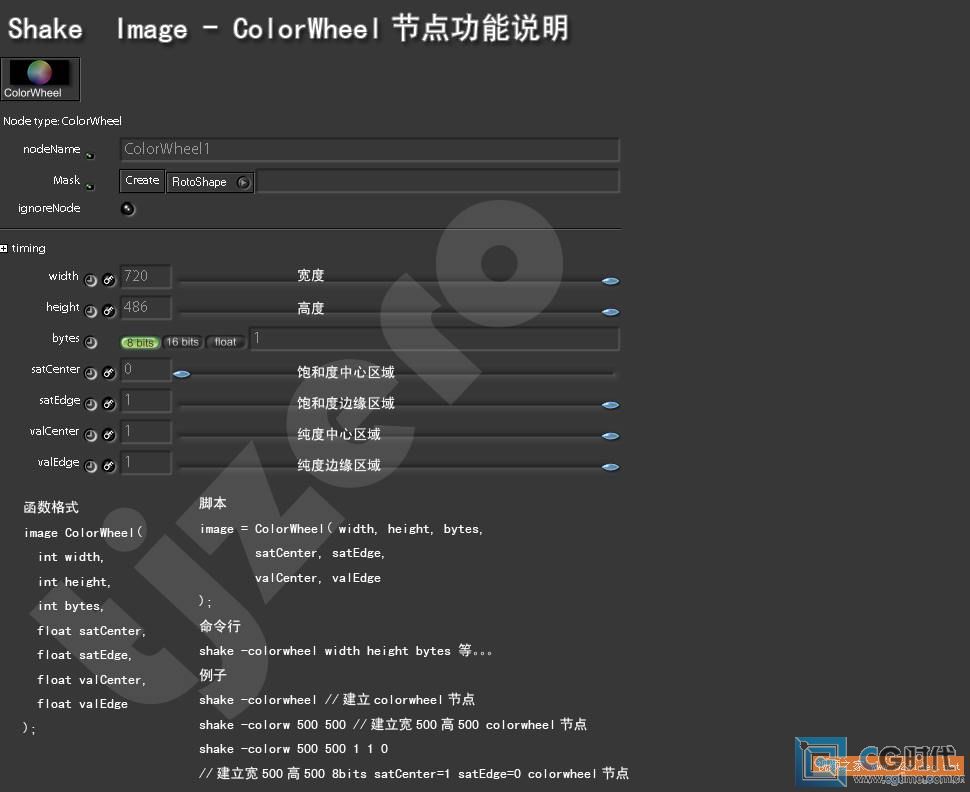Select the 16 bits option
Screen dimensions: 970x792
182,342
